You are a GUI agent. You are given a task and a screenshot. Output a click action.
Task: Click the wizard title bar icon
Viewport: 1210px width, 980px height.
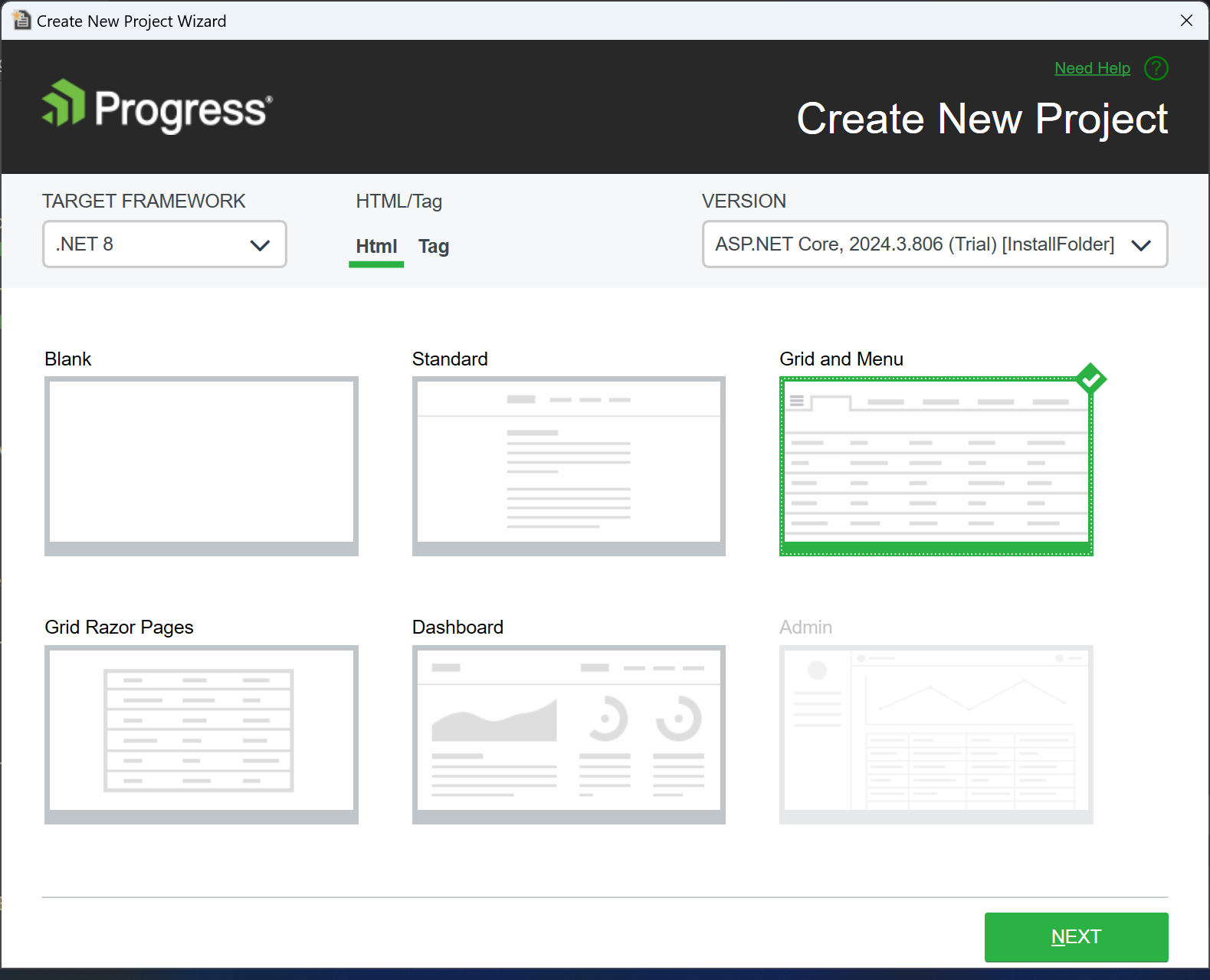tap(21, 21)
